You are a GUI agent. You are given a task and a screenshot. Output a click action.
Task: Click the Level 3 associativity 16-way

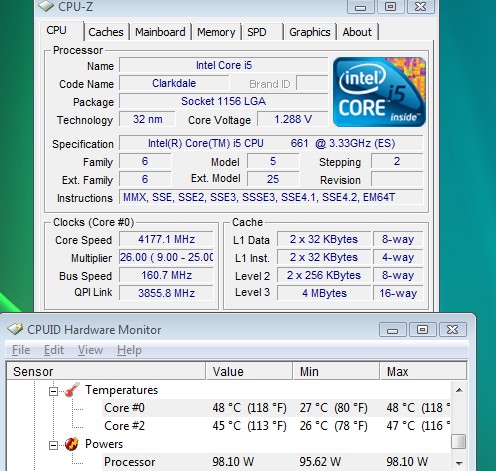pyautogui.click(x=398, y=293)
